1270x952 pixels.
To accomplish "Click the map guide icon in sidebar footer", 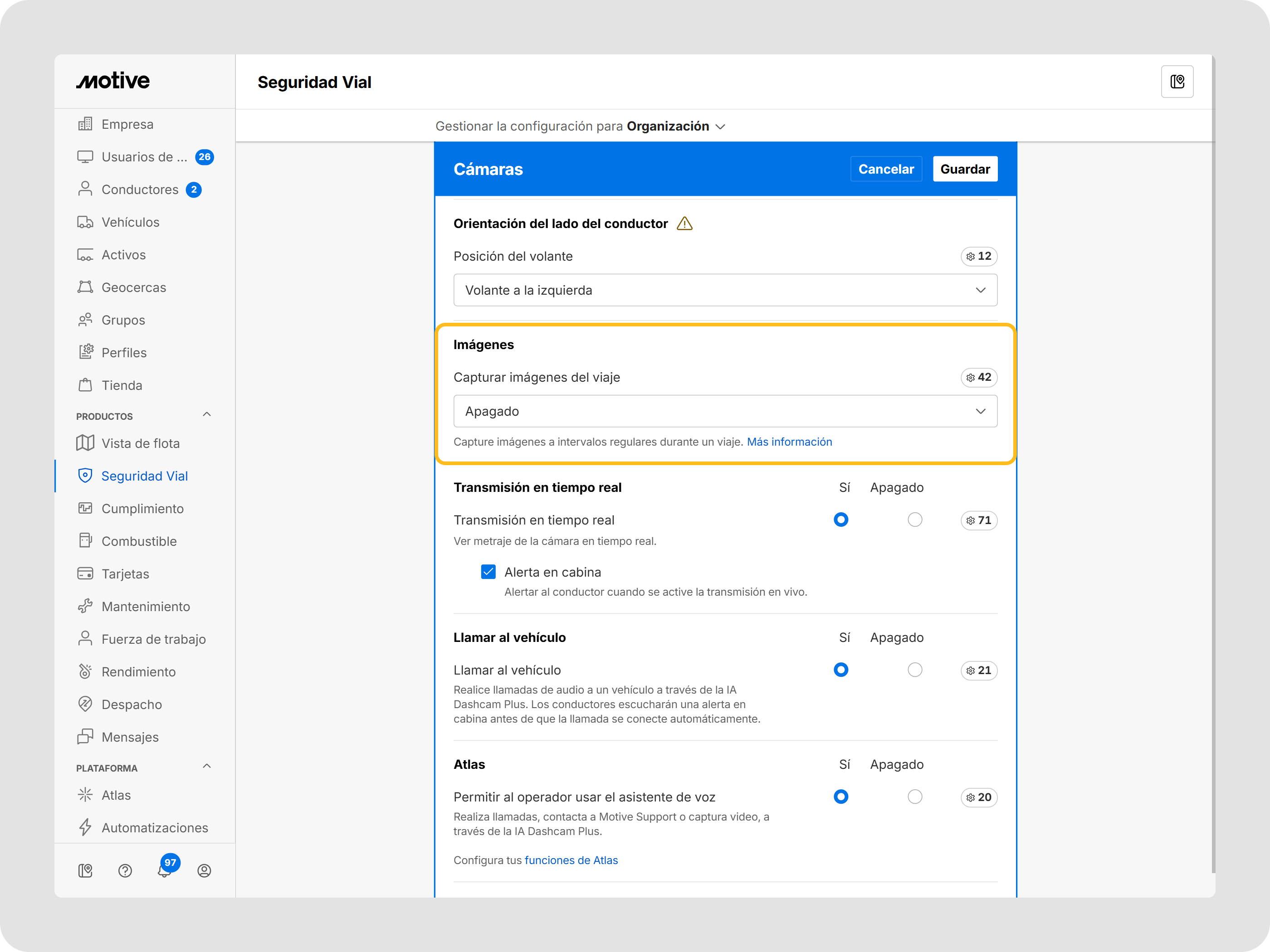I will 85,870.
